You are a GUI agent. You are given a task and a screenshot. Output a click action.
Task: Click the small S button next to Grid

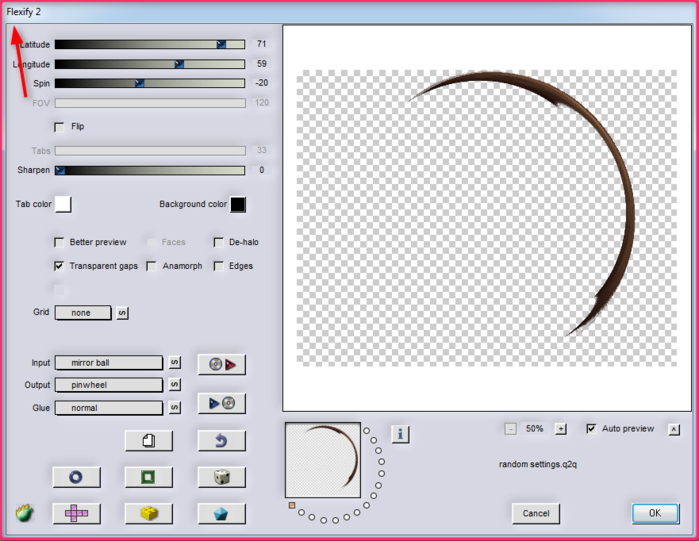[123, 313]
